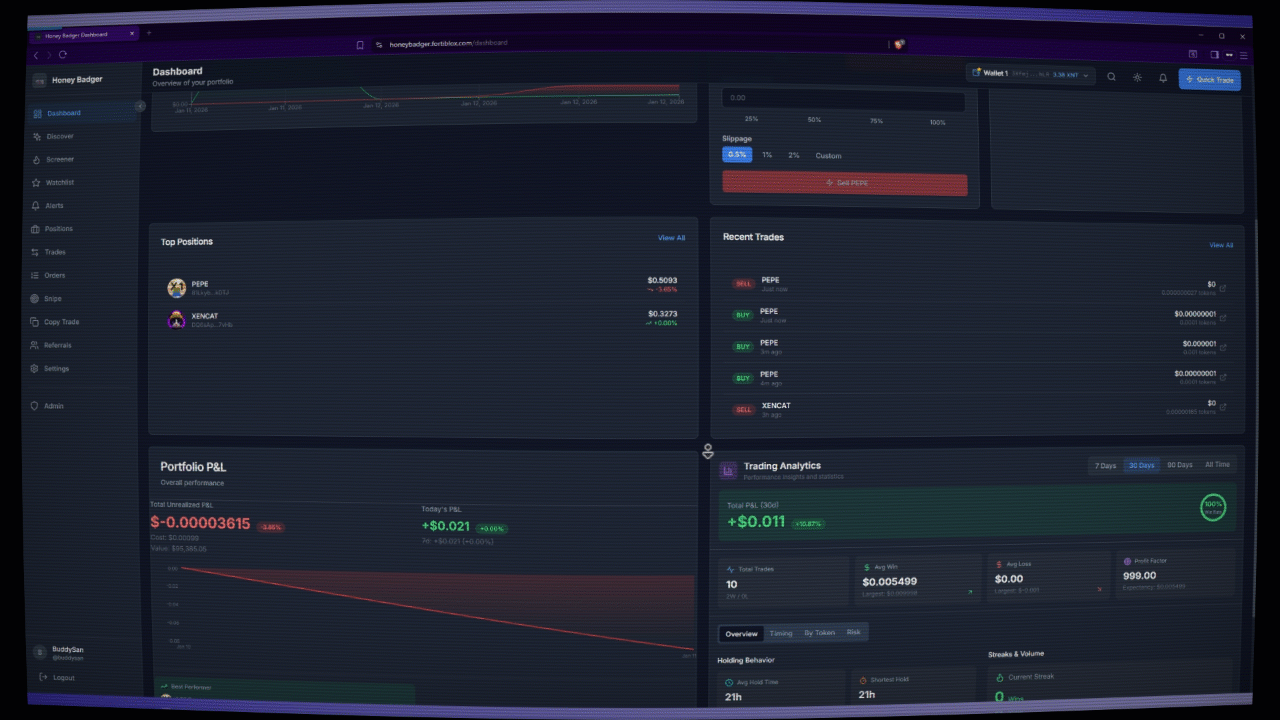Open the Risk tab under Trading Analytics
This screenshot has height=720, width=1280.
click(x=854, y=632)
